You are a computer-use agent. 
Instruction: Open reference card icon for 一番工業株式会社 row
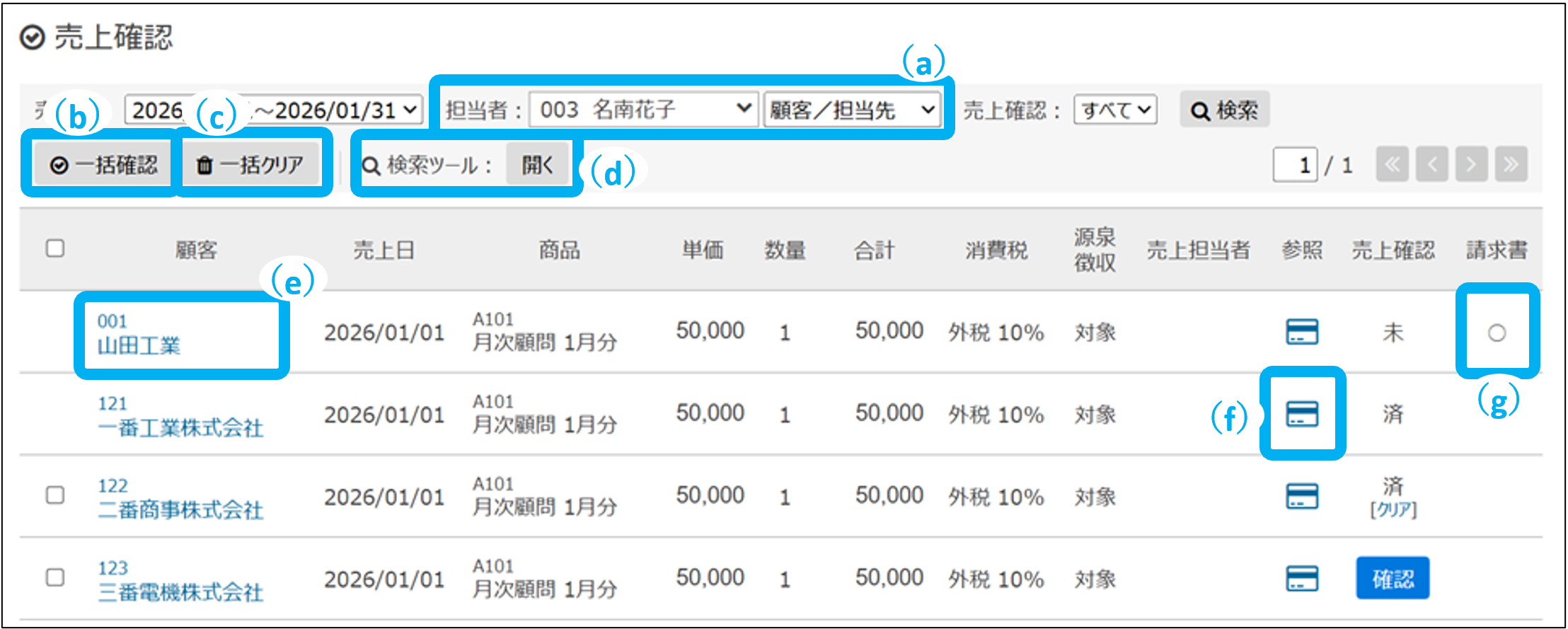tap(1301, 414)
